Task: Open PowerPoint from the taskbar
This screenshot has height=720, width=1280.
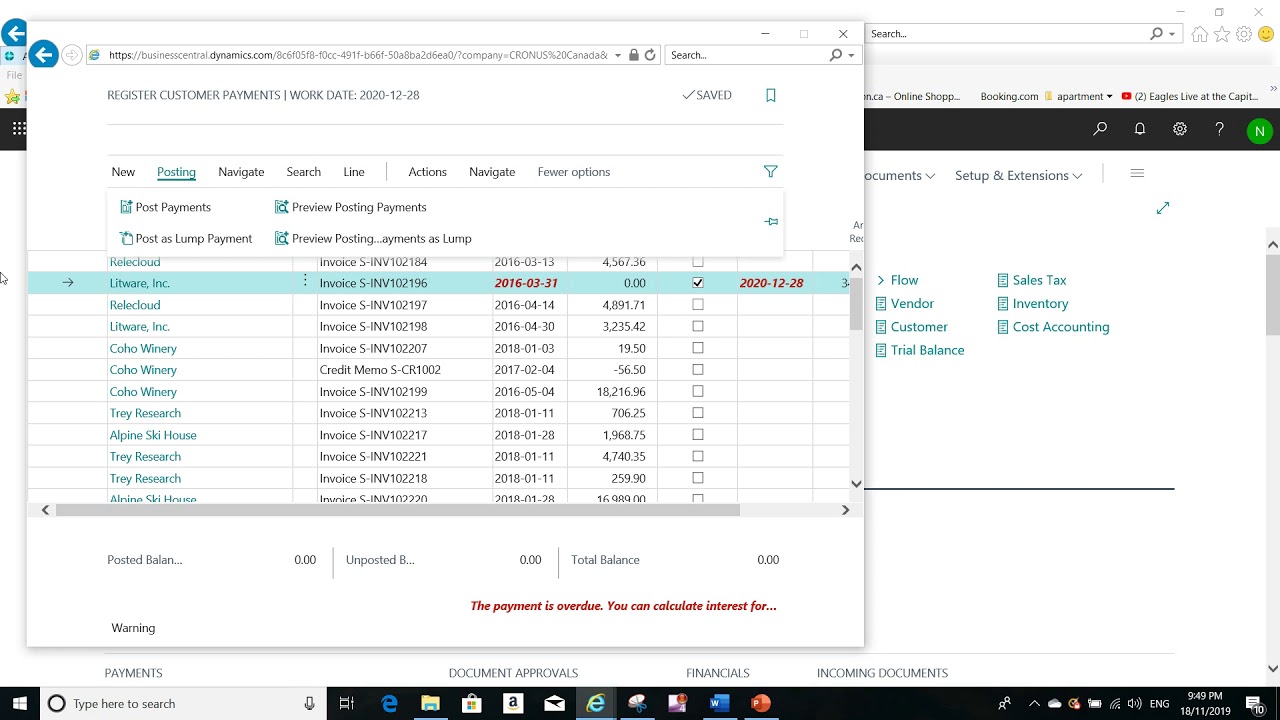Action: tap(760, 704)
